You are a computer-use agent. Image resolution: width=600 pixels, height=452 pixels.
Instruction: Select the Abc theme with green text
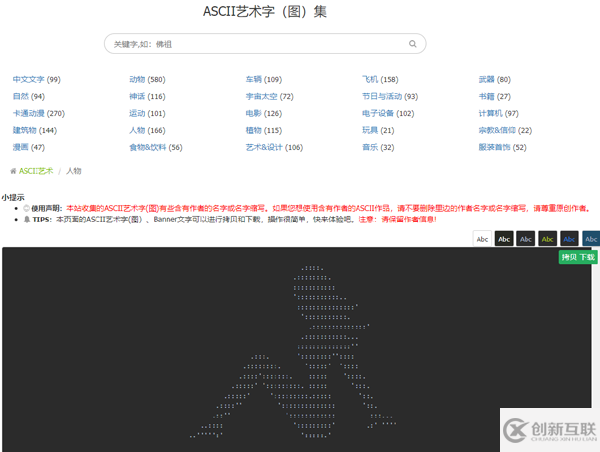548,239
